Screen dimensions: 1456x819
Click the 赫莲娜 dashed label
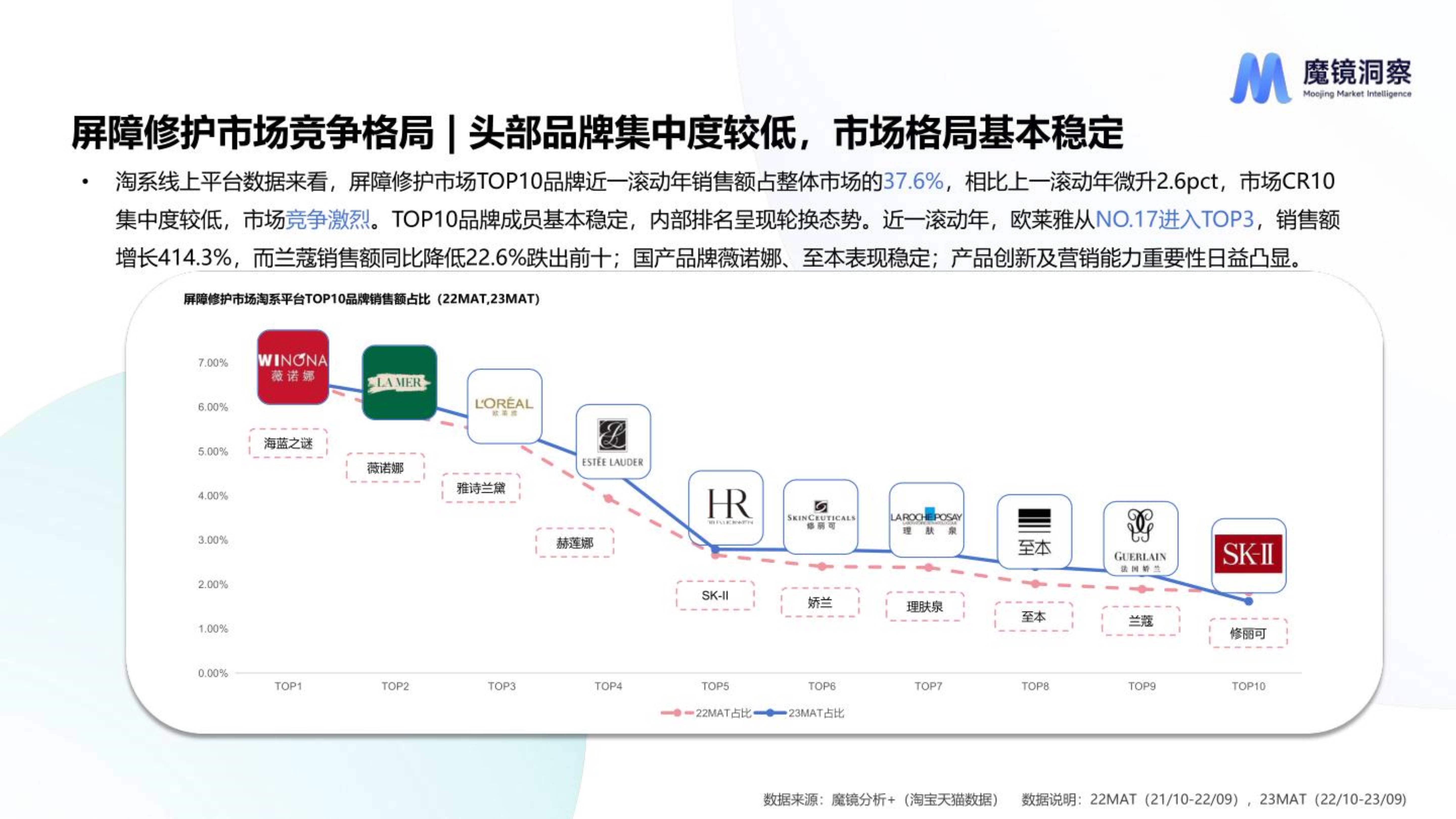point(575,543)
